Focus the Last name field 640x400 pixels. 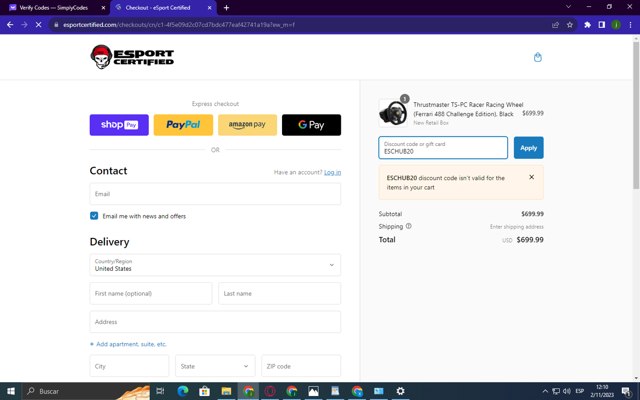280,293
